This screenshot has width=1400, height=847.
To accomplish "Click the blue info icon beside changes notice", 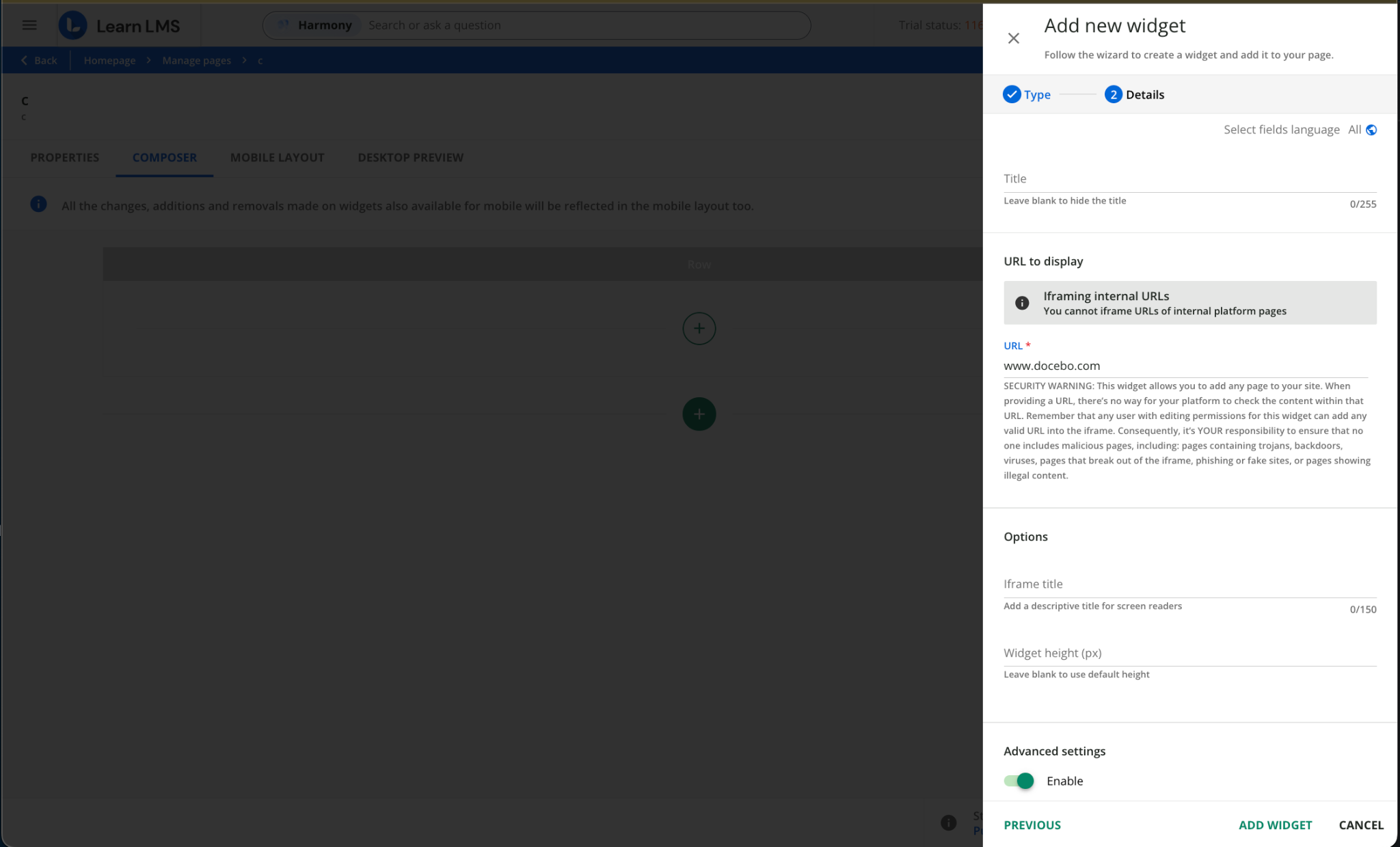I will coord(39,204).
